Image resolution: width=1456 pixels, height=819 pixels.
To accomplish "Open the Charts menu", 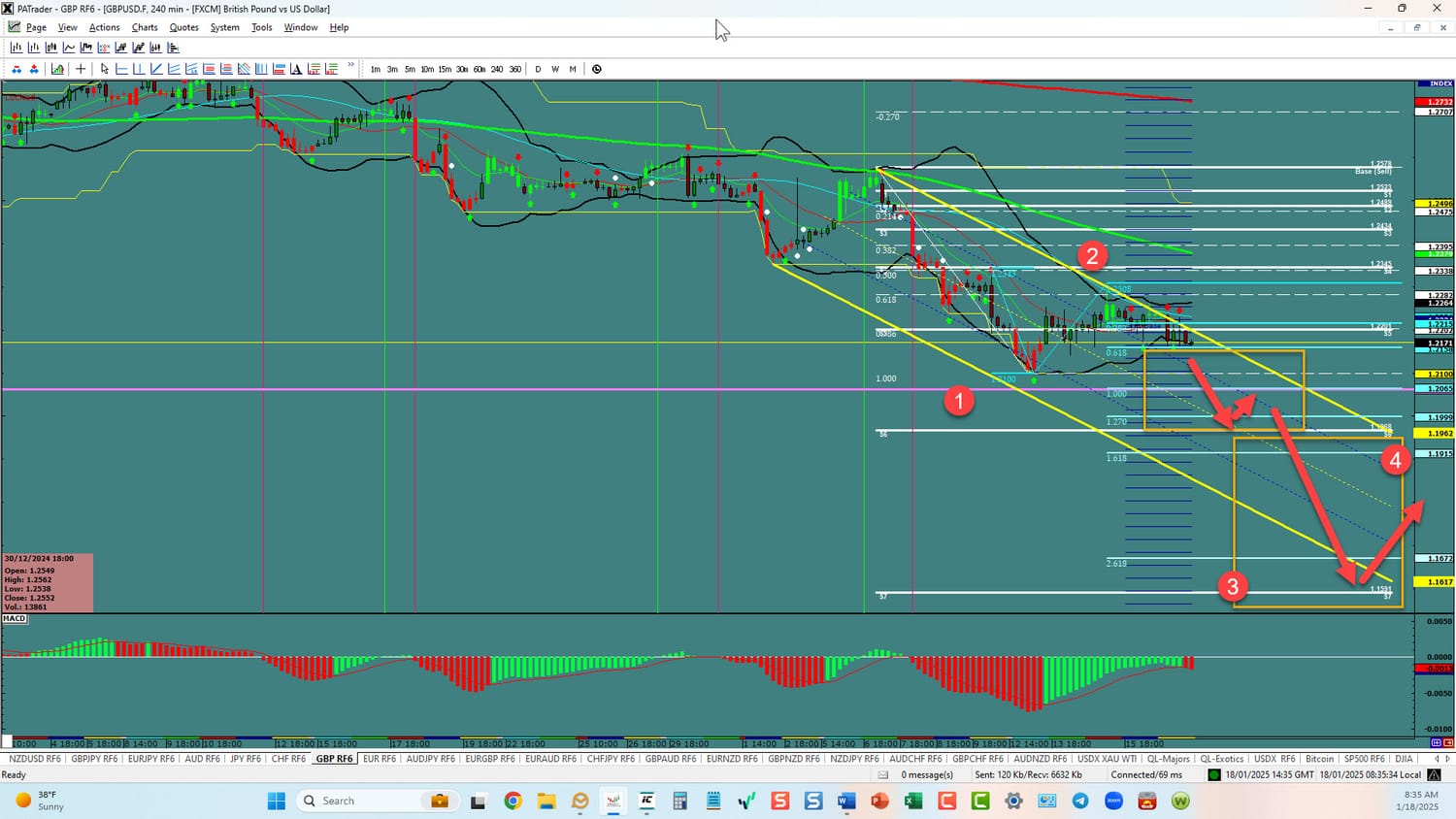I will [x=145, y=27].
